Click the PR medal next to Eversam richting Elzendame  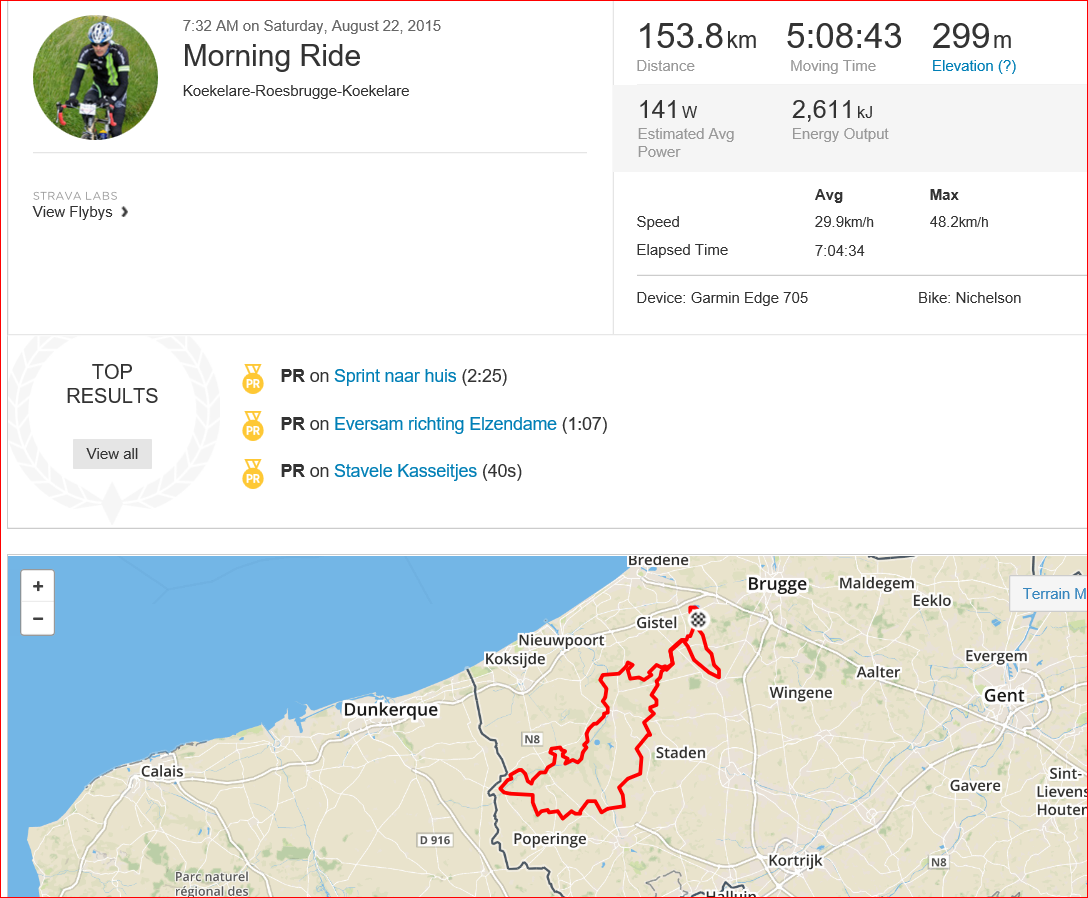click(x=253, y=425)
